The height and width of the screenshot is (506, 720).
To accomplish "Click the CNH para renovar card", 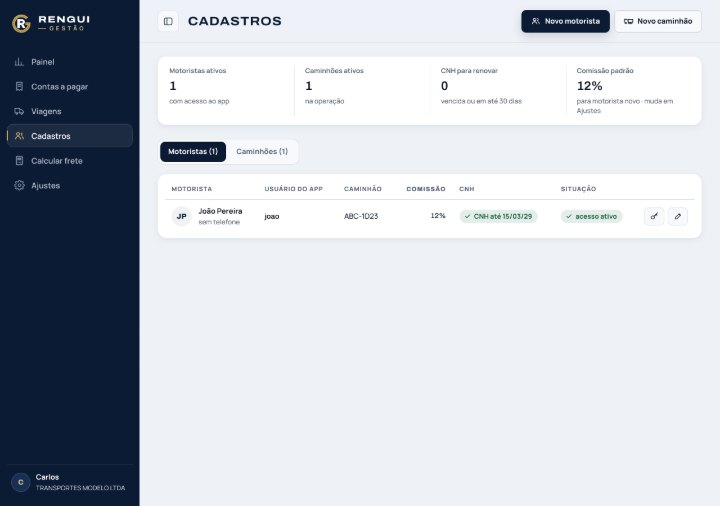I will (498, 90).
